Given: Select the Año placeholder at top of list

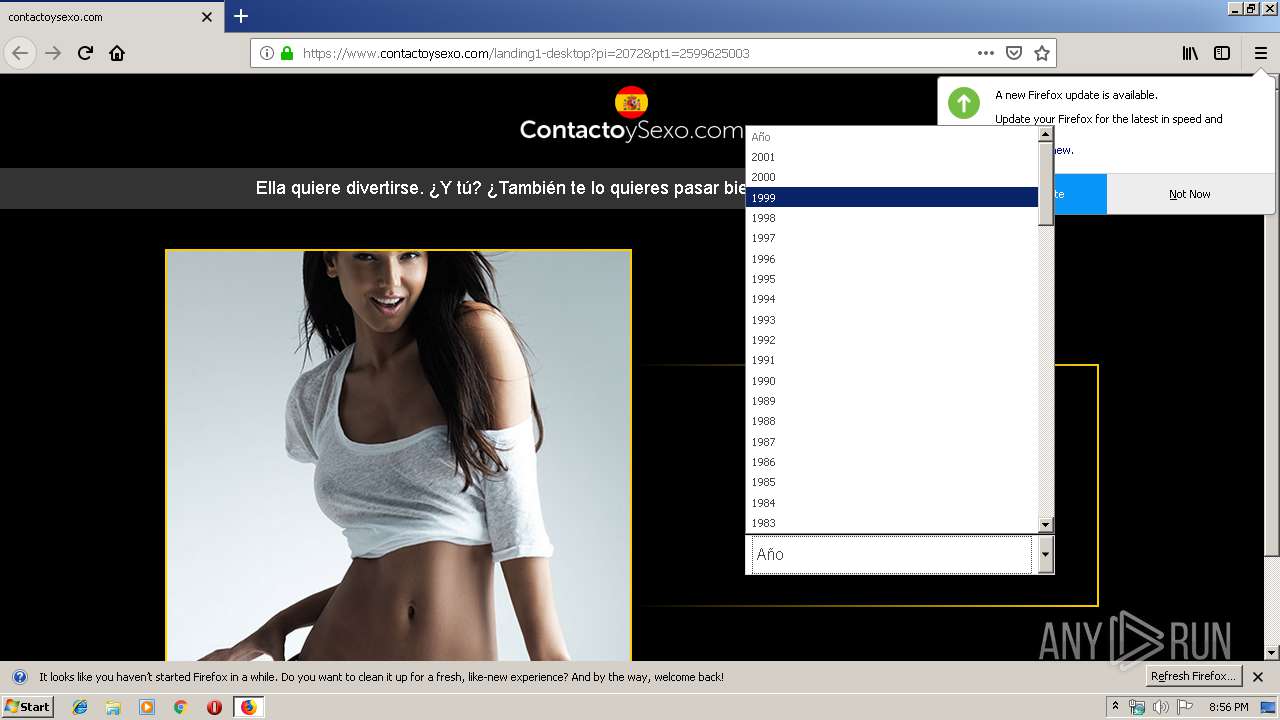Looking at the screenshot, I should (x=892, y=137).
